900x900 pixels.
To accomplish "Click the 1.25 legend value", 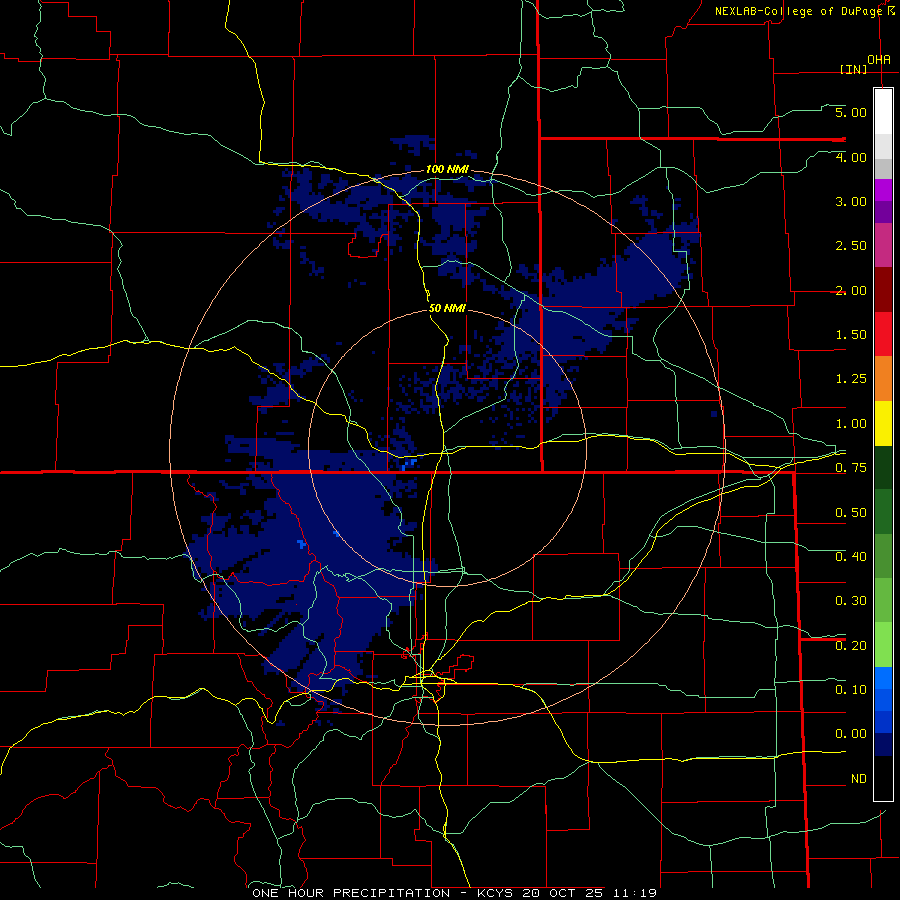I will point(851,379).
